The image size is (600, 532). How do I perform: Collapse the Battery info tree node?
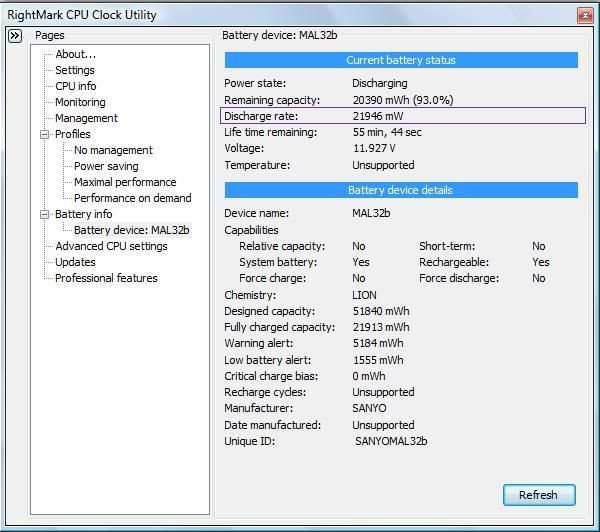44,214
